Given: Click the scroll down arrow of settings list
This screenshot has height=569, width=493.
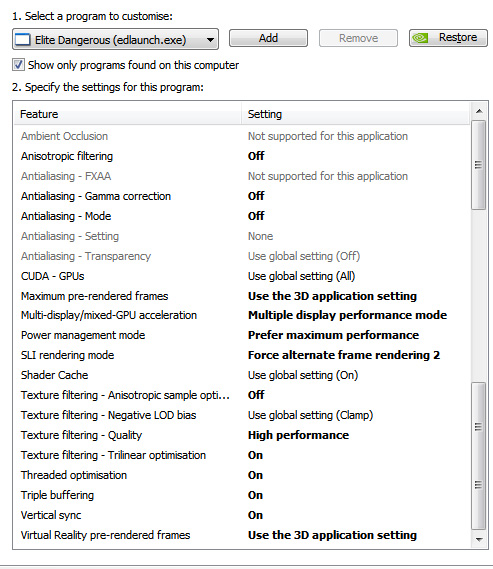Looking at the screenshot, I should [x=479, y=540].
